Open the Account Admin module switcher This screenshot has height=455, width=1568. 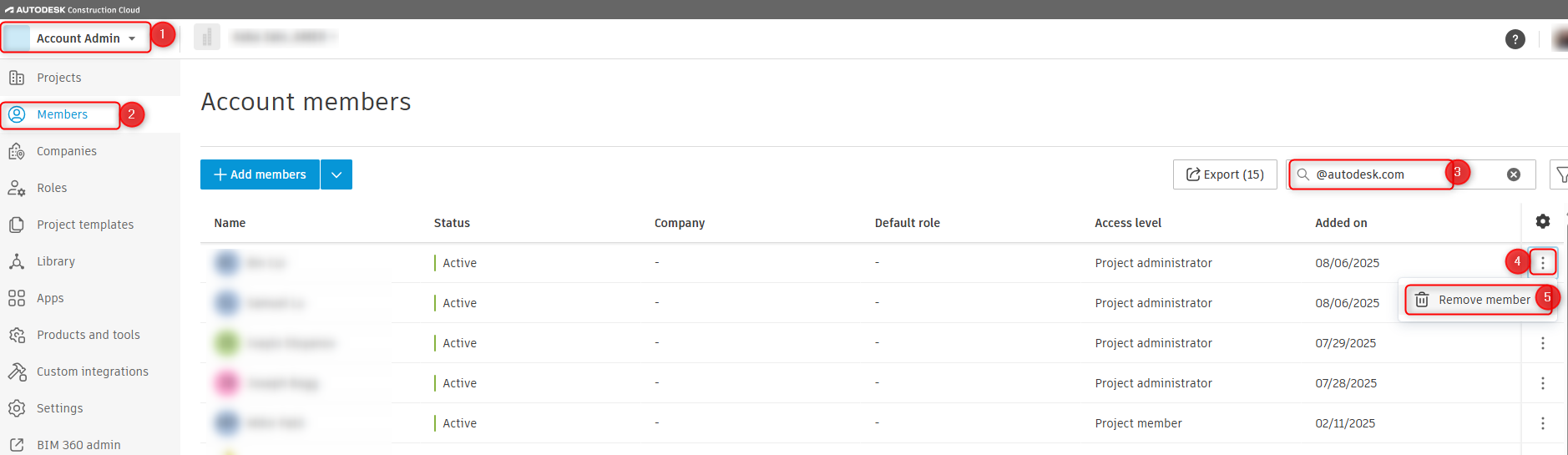click(76, 38)
